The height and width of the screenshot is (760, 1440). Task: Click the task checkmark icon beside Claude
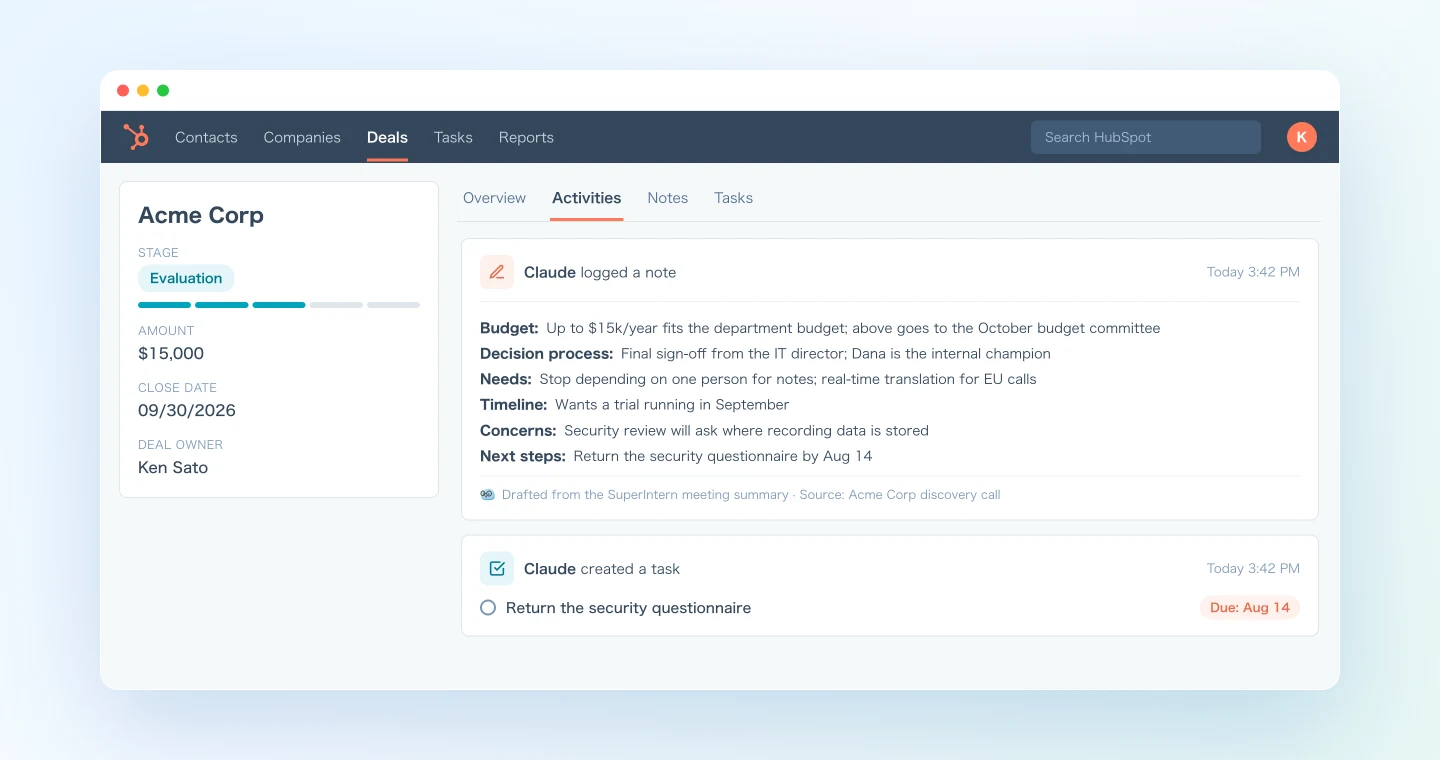pyautogui.click(x=497, y=569)
